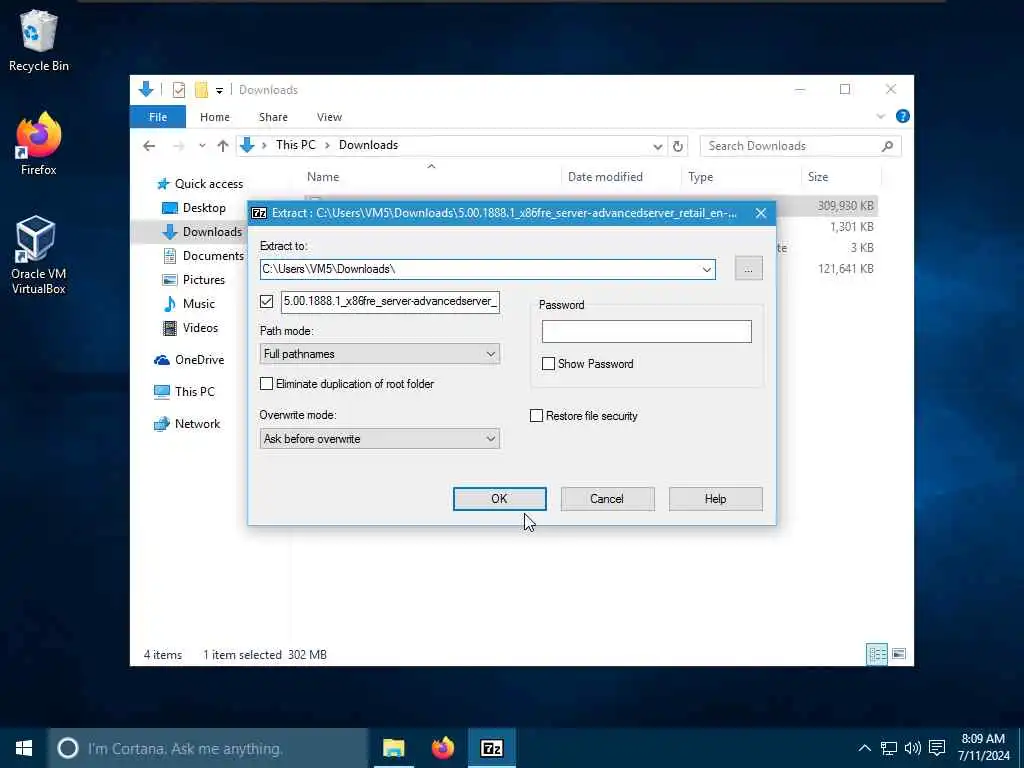Open Network in the navigation pane
The width and height of the screenshot is (1024, 768).
[187, 424]
